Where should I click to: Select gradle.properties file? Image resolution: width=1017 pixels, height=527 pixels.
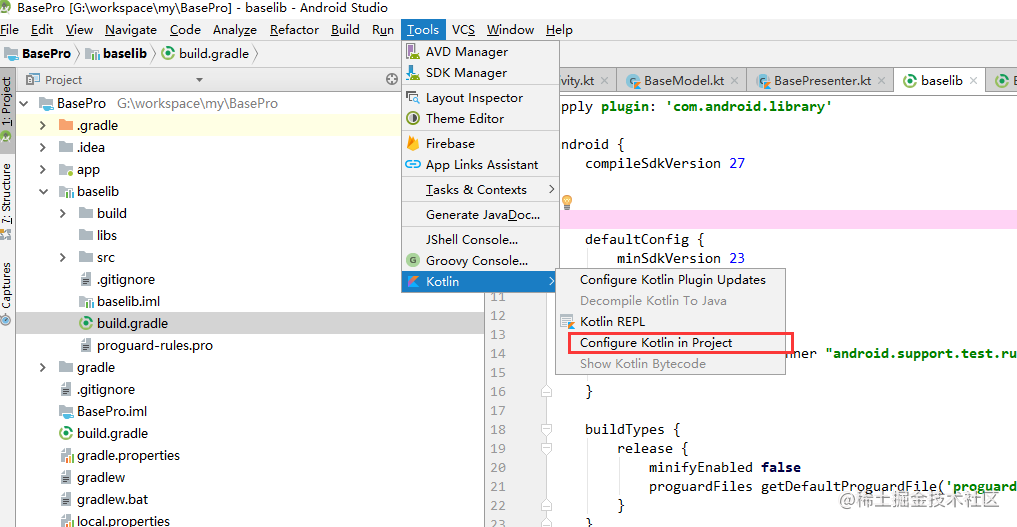pos(120,456)
